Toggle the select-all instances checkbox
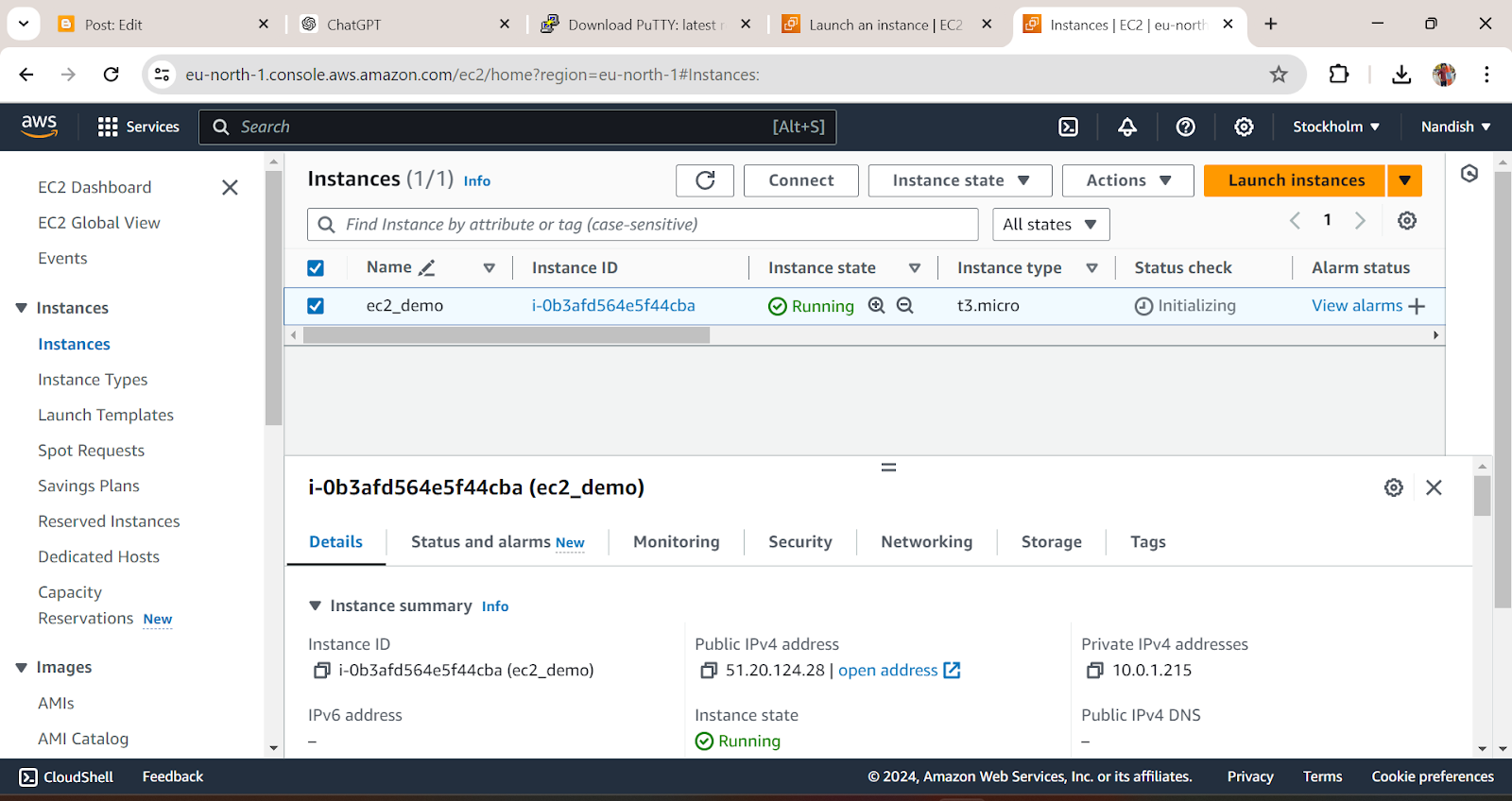Viewport: 1512px width, 801px height. click(316, 268)
